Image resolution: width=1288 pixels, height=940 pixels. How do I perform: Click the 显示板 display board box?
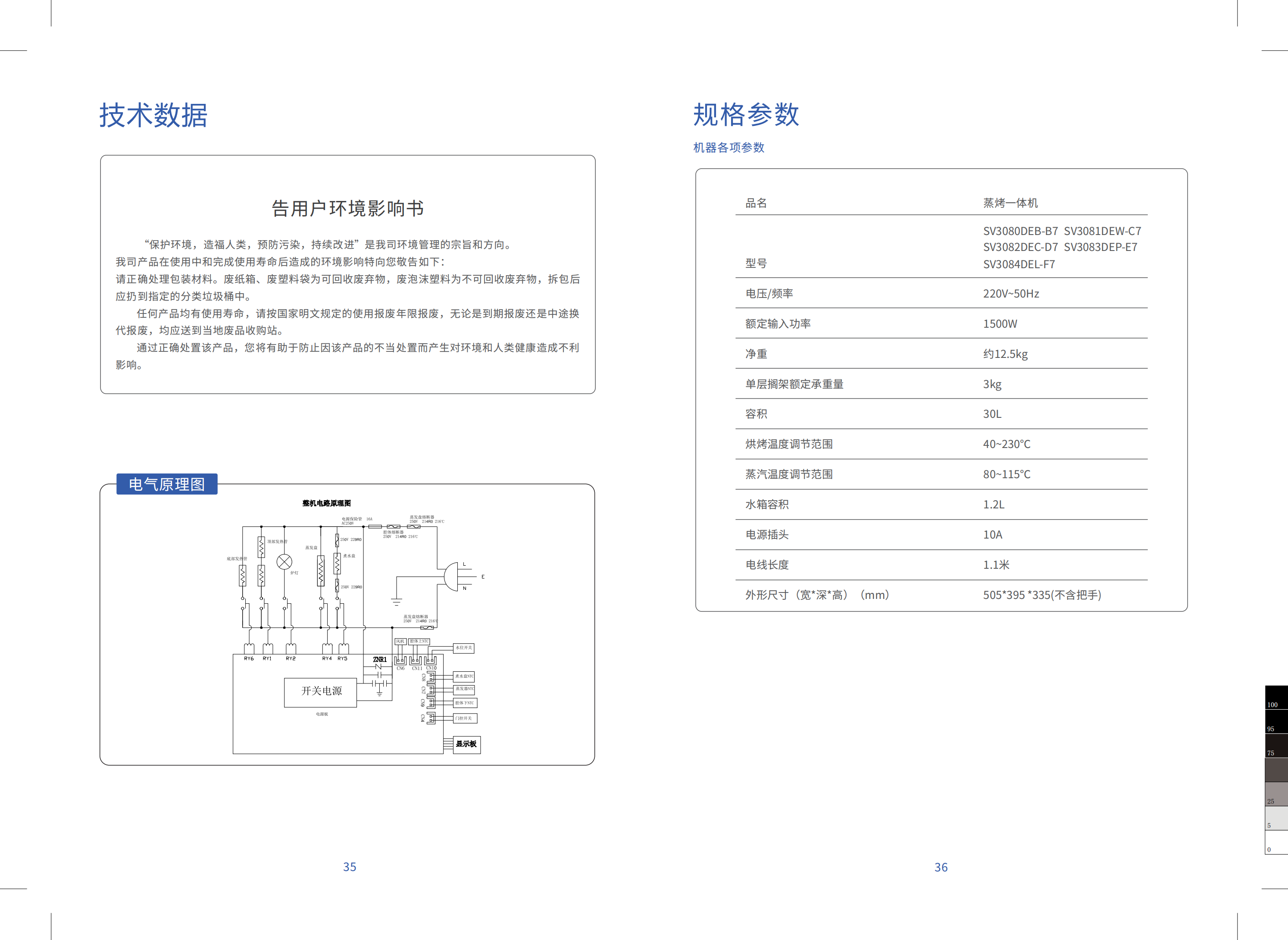(466, 744)
